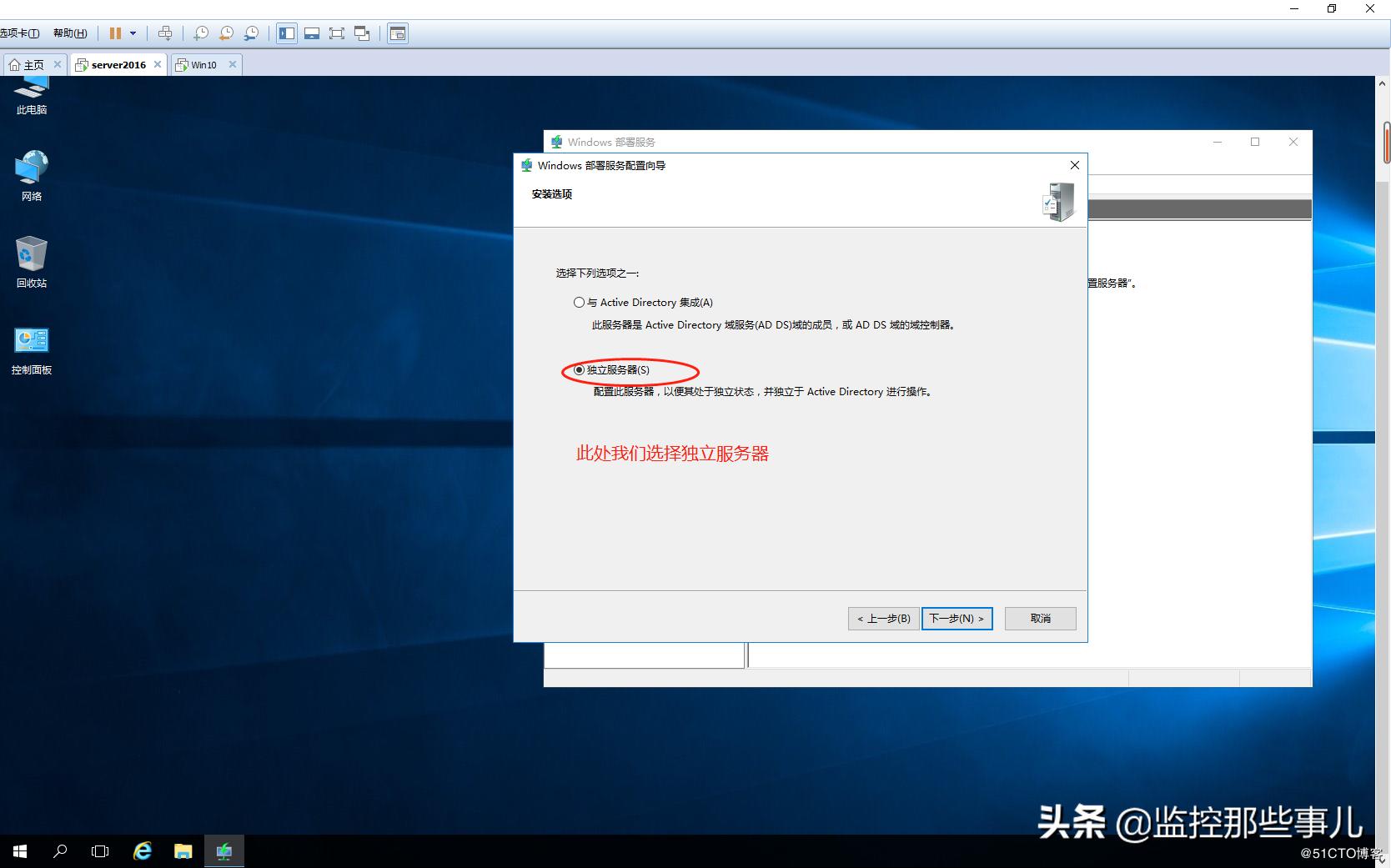
Task: Select the 独立服务器(S) radio button
Action: click(x=579, y=369)
